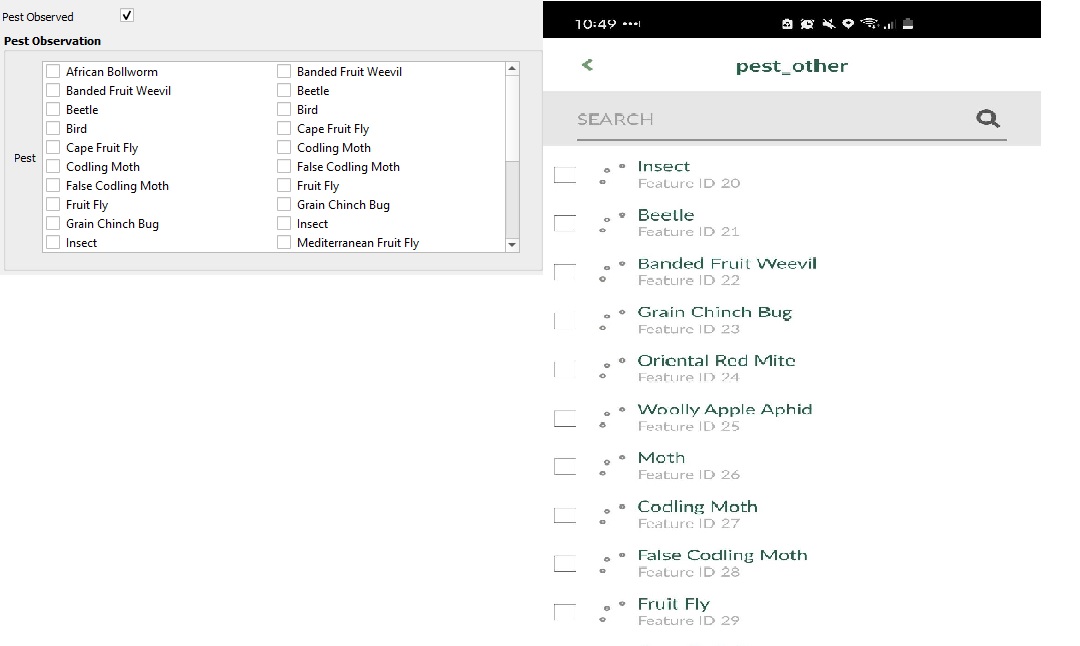Check Mediterranean Fruit Fly option
Image resolution: width=1080 pixels, height=646 pixels.
(284, 242)
